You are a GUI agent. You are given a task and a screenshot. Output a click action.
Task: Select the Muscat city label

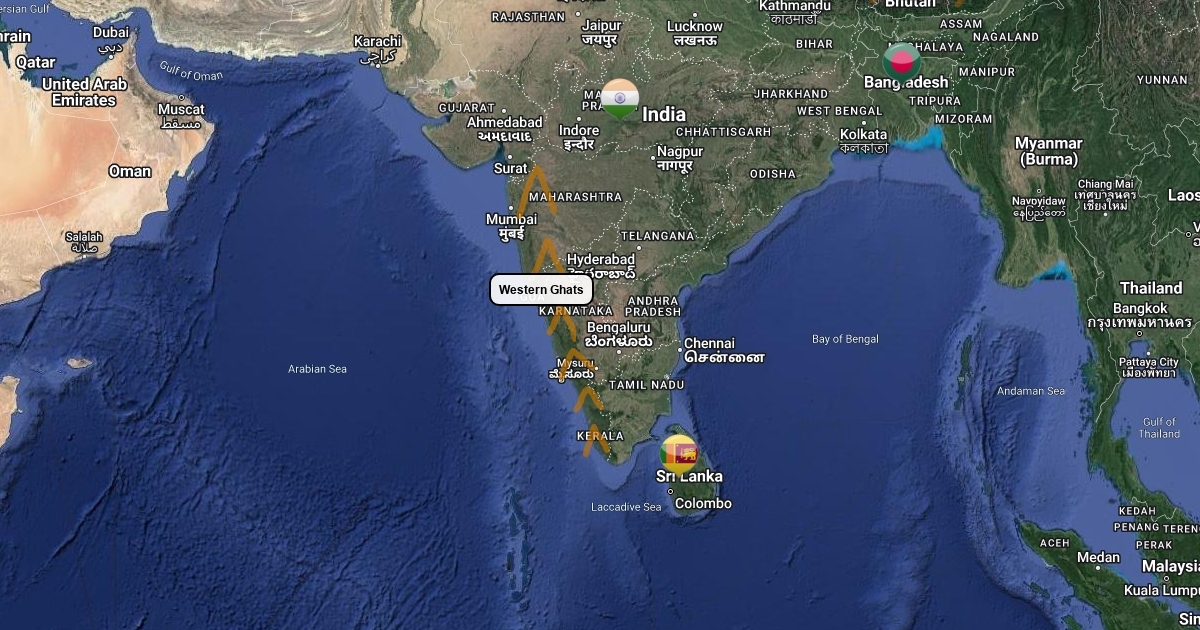click(x=181, y=109)
